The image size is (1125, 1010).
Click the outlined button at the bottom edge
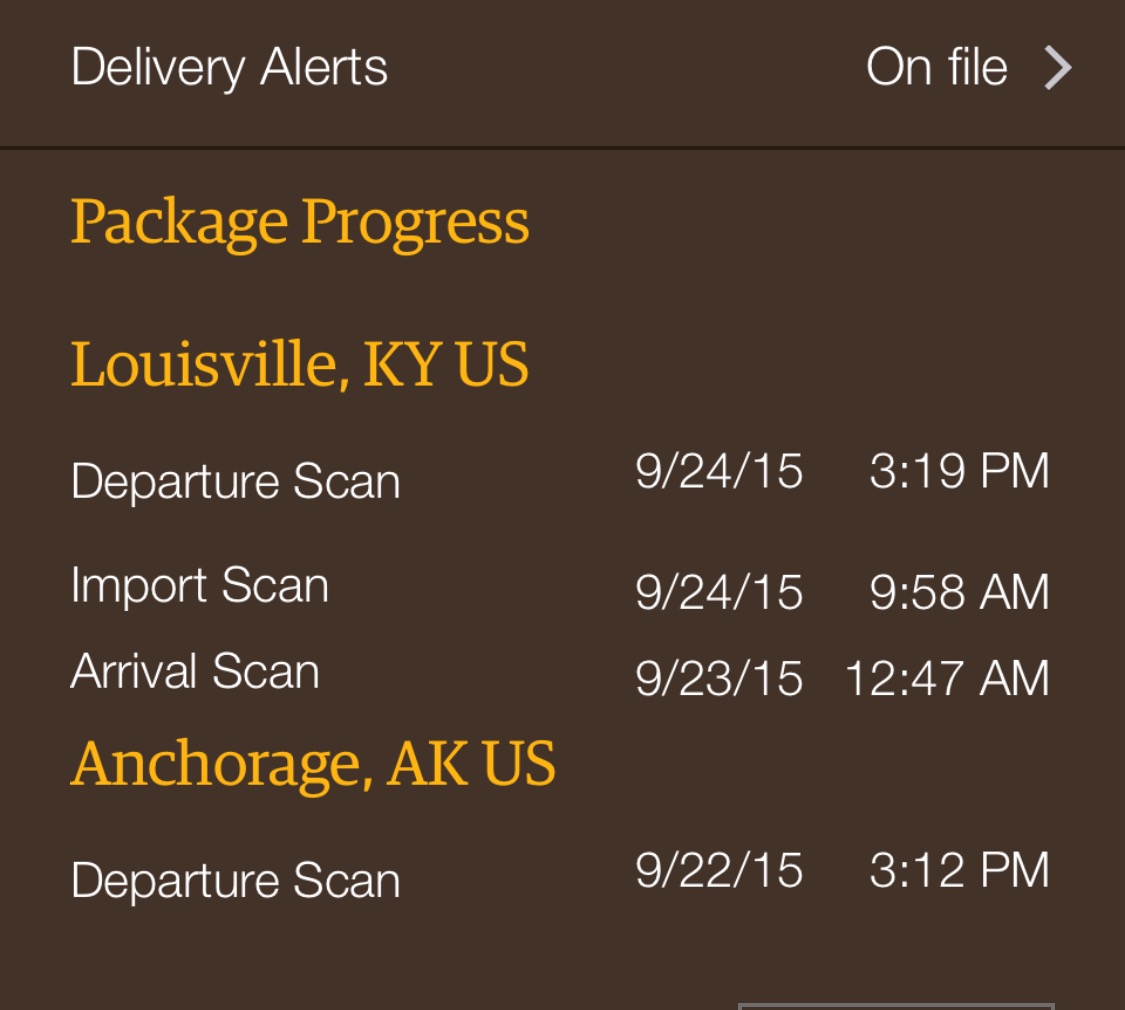896,1006
